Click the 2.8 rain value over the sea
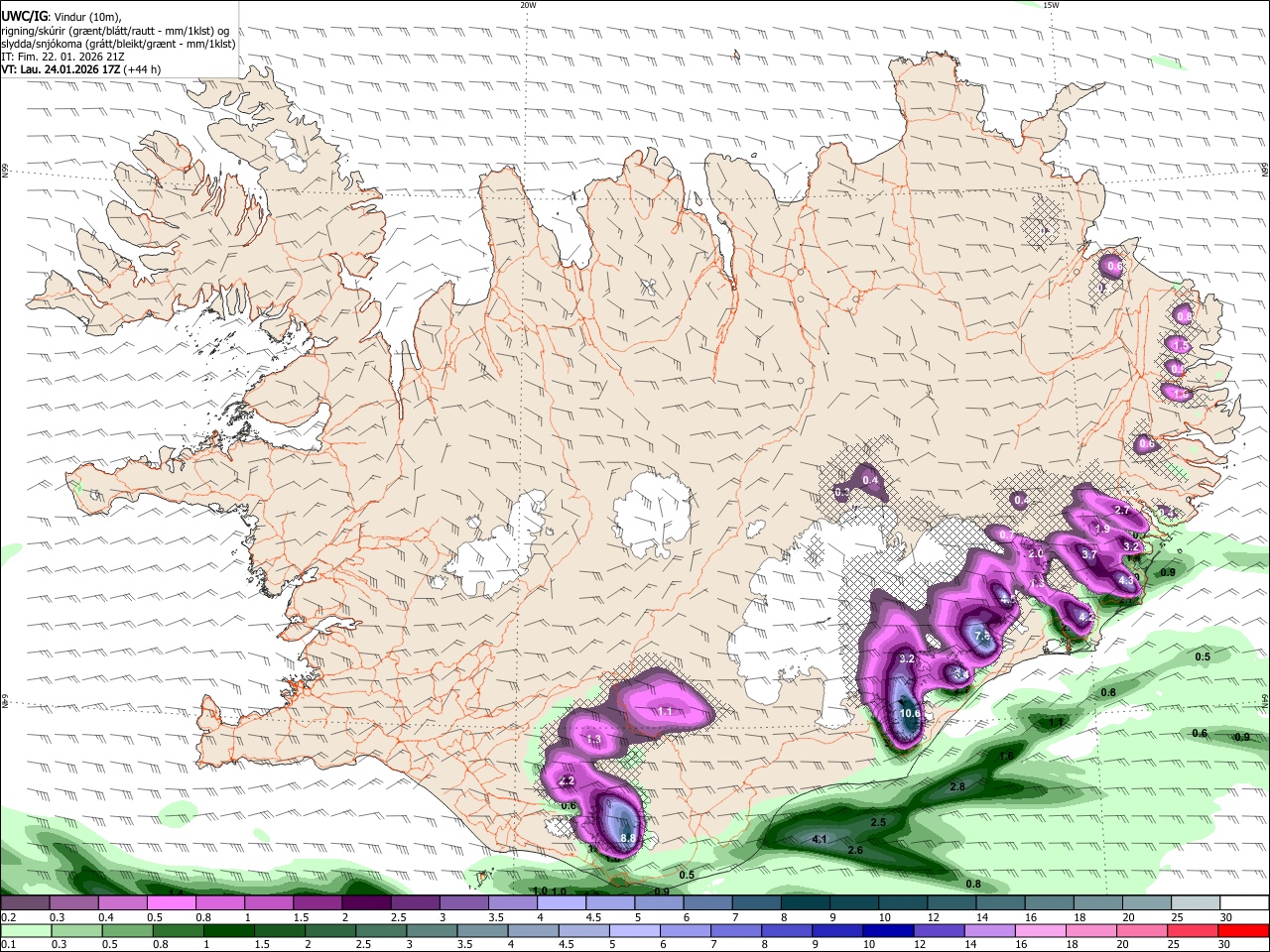 (x=957, y=786)
